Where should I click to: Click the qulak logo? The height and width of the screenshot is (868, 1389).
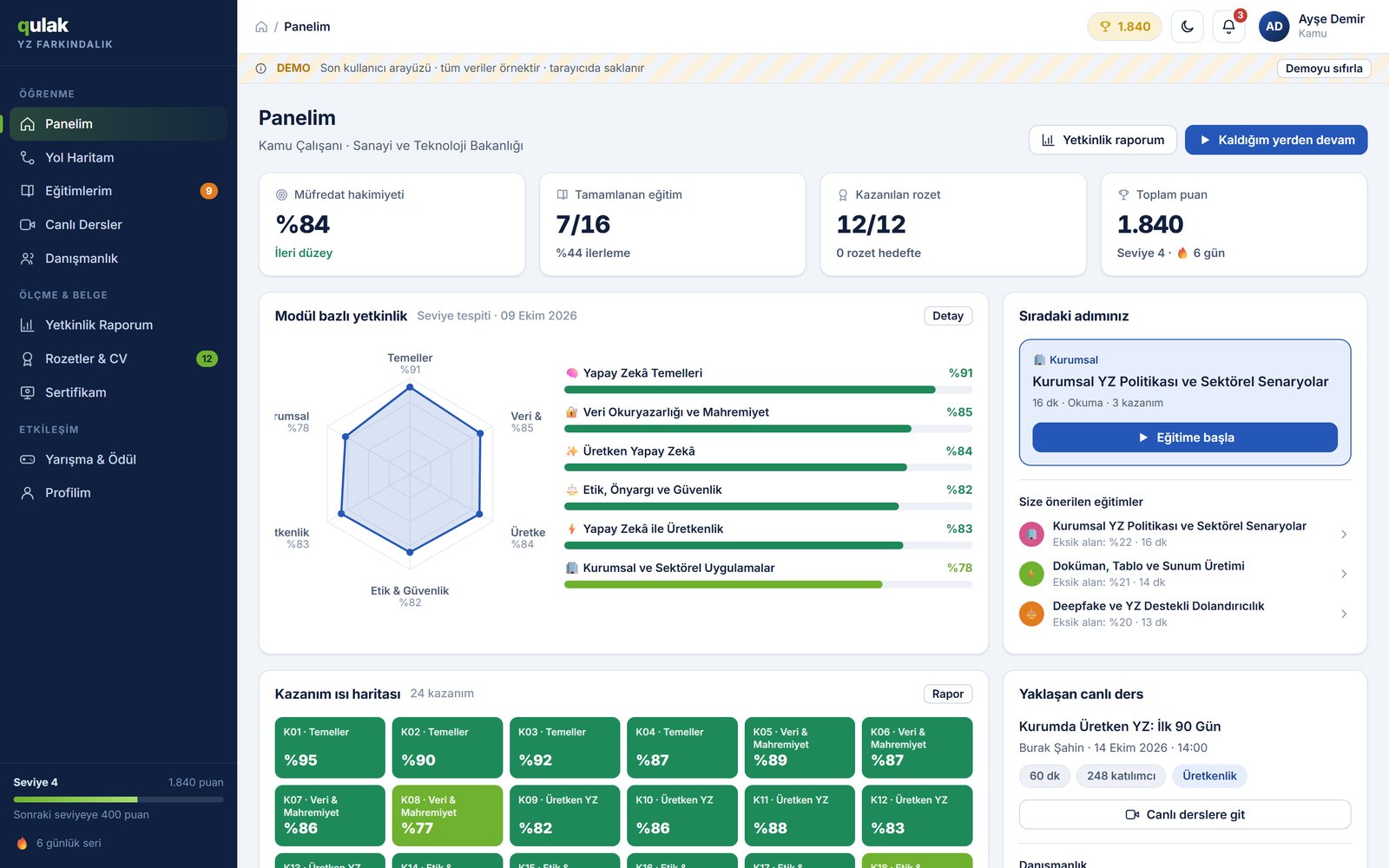[x=43, y=26]
